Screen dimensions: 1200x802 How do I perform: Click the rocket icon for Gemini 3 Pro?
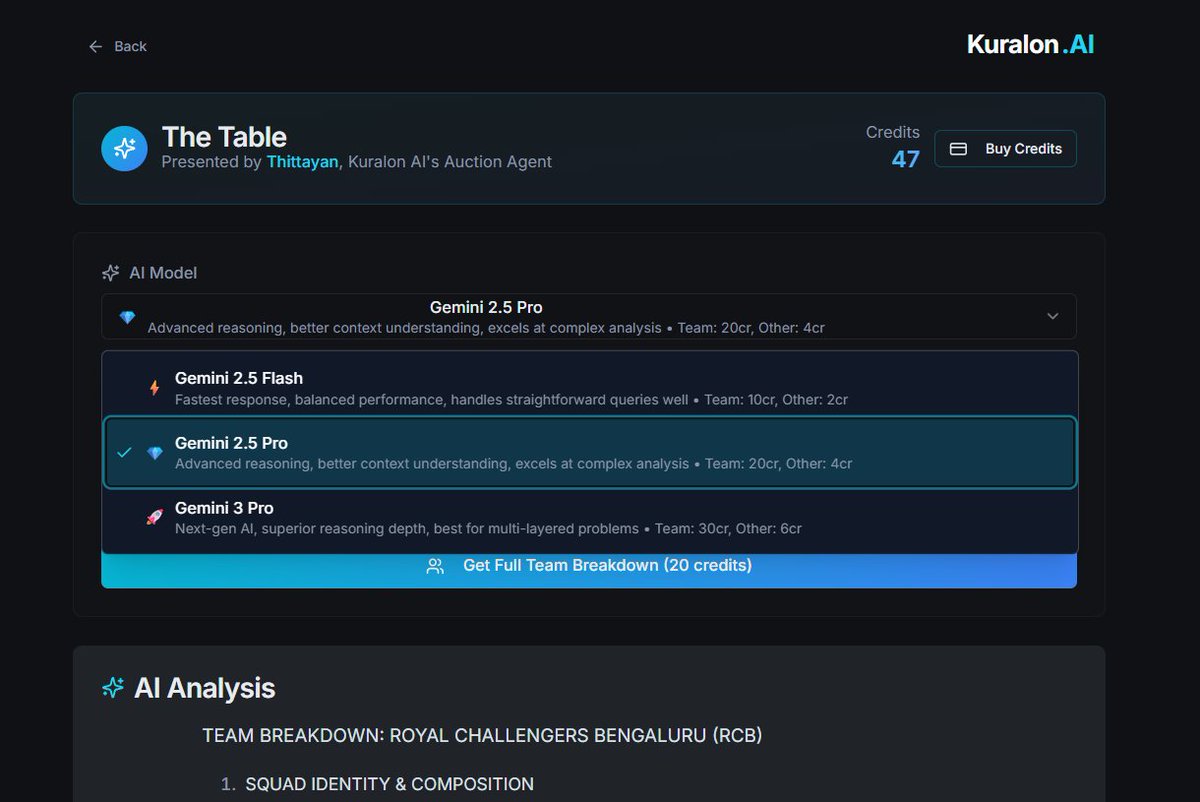154,518
